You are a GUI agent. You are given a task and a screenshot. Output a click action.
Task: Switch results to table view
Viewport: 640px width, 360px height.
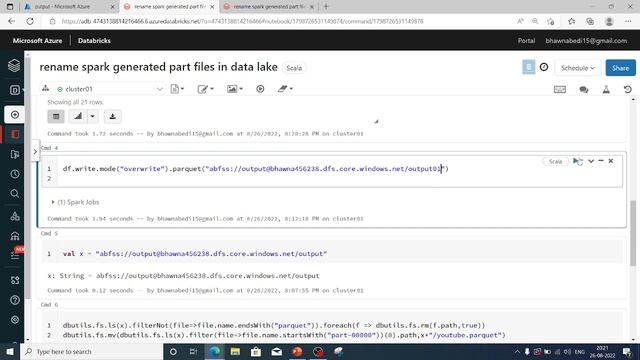tap(56, 116)
